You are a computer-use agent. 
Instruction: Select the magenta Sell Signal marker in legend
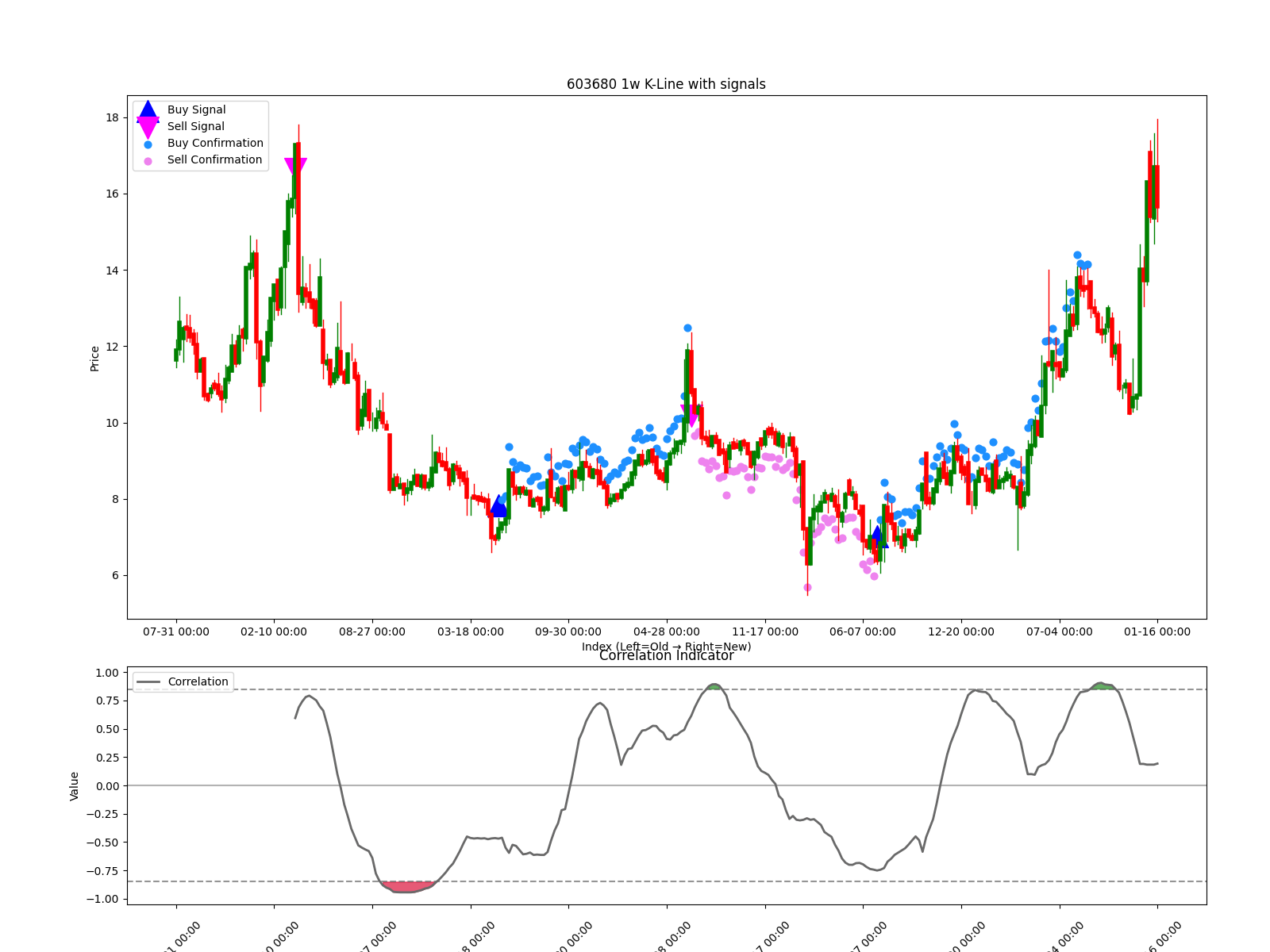click(146, 126)
